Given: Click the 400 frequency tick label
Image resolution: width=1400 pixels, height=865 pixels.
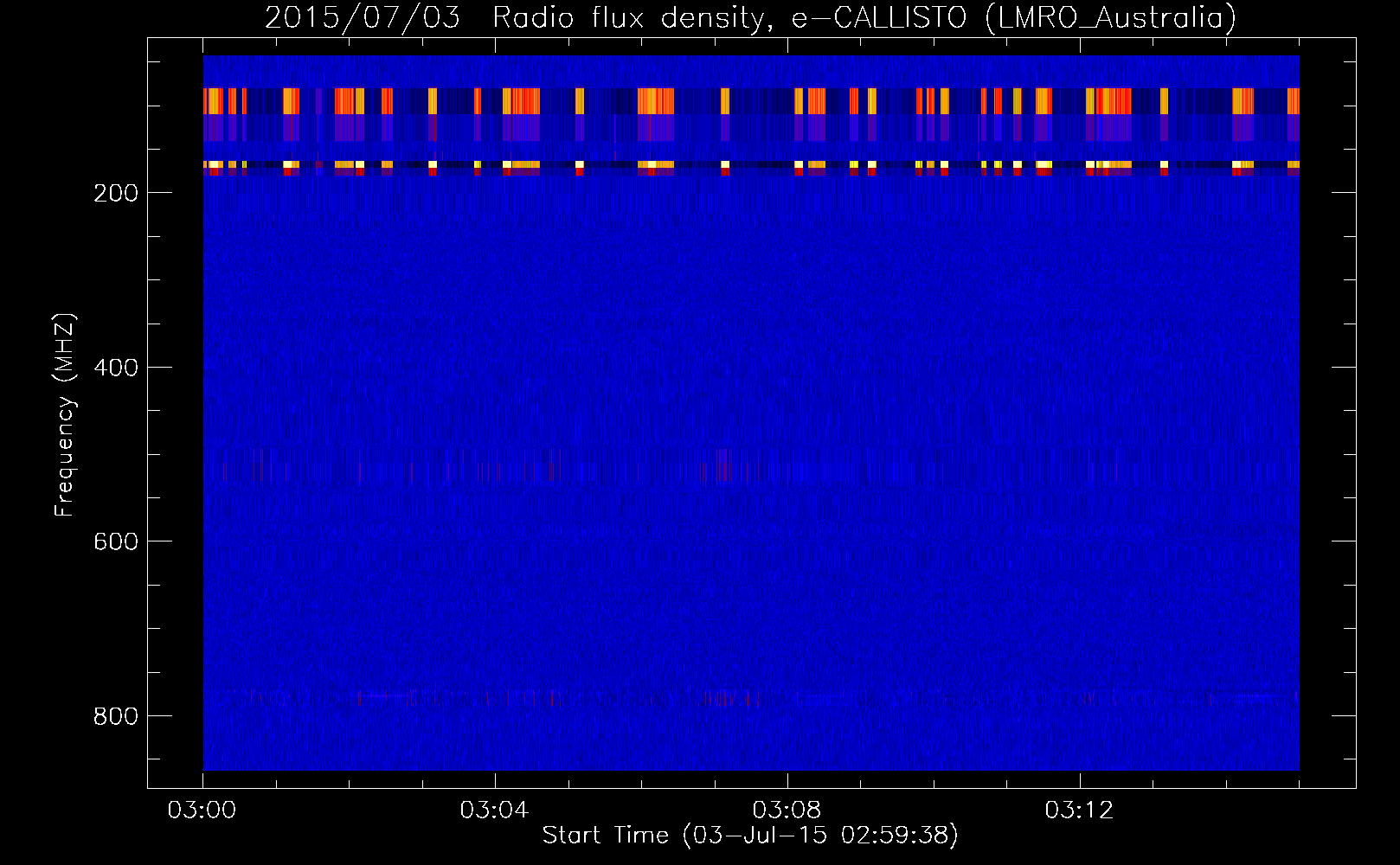Looking at the screenshot, I should (115, 368).
